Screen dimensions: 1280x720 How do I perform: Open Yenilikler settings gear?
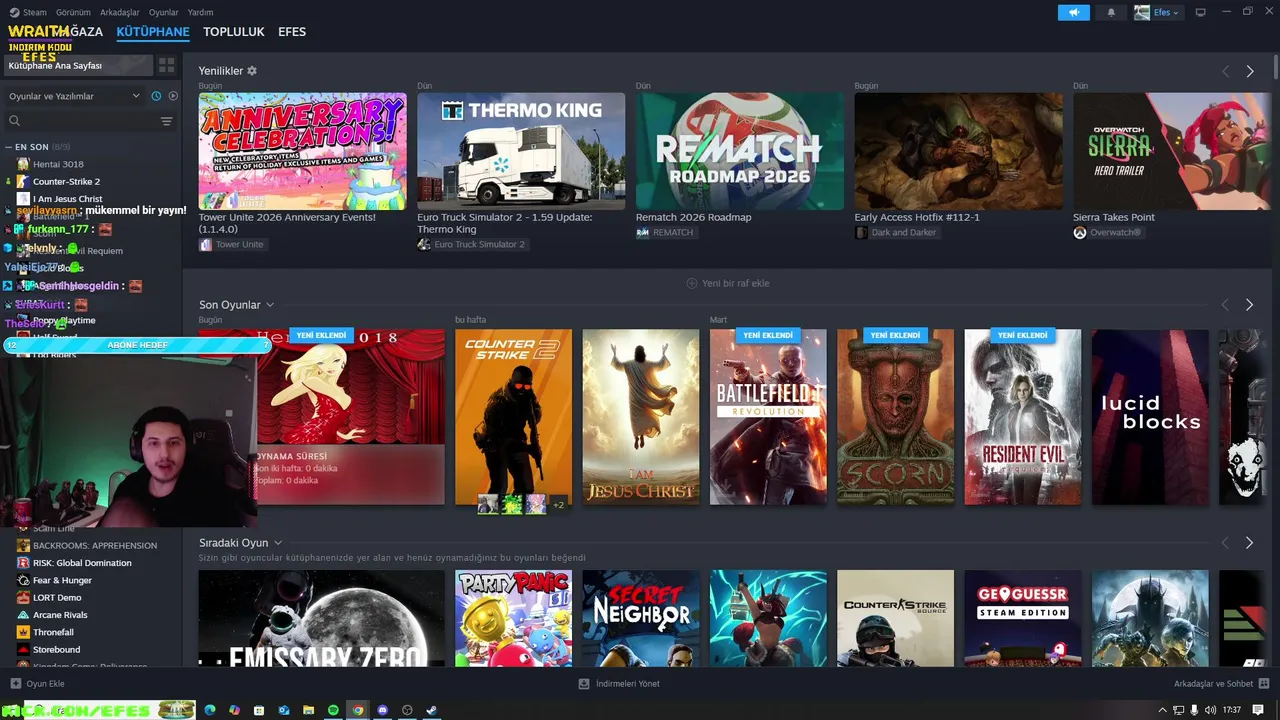(x=252, y=71)
